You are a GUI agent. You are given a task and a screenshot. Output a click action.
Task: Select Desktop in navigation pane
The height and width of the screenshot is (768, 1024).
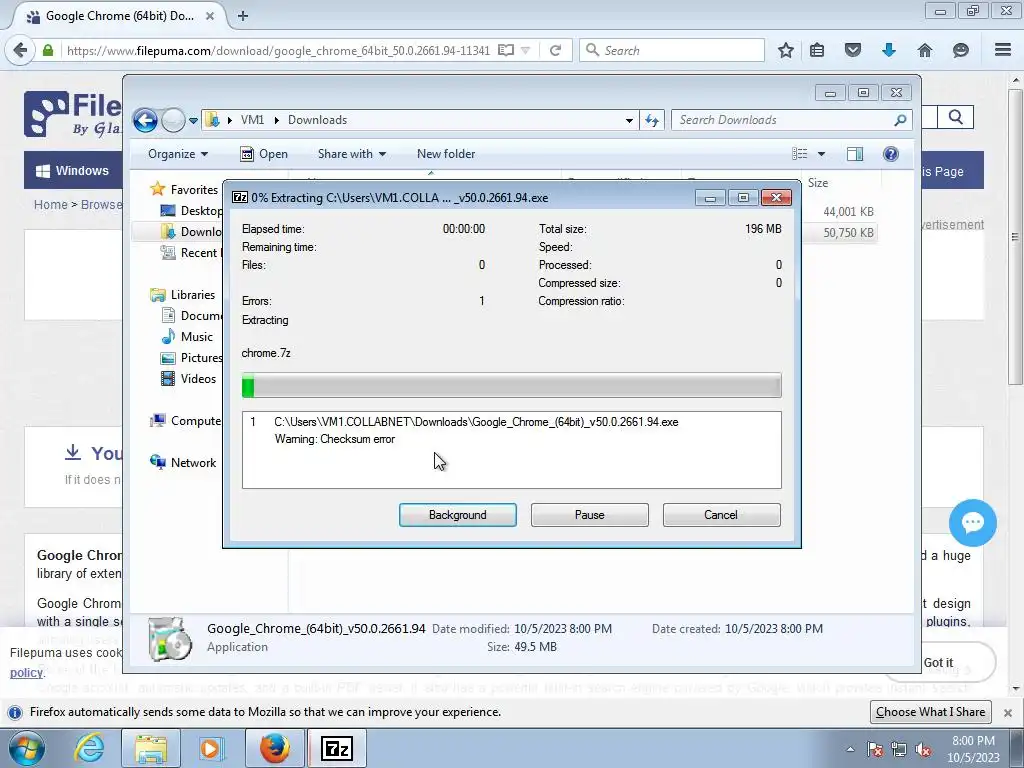point(191,210)
